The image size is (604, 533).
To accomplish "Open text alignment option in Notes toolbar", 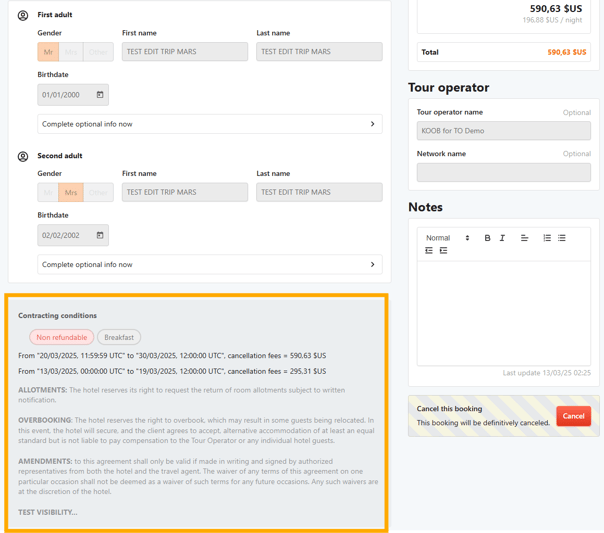I will click(524, 238).
